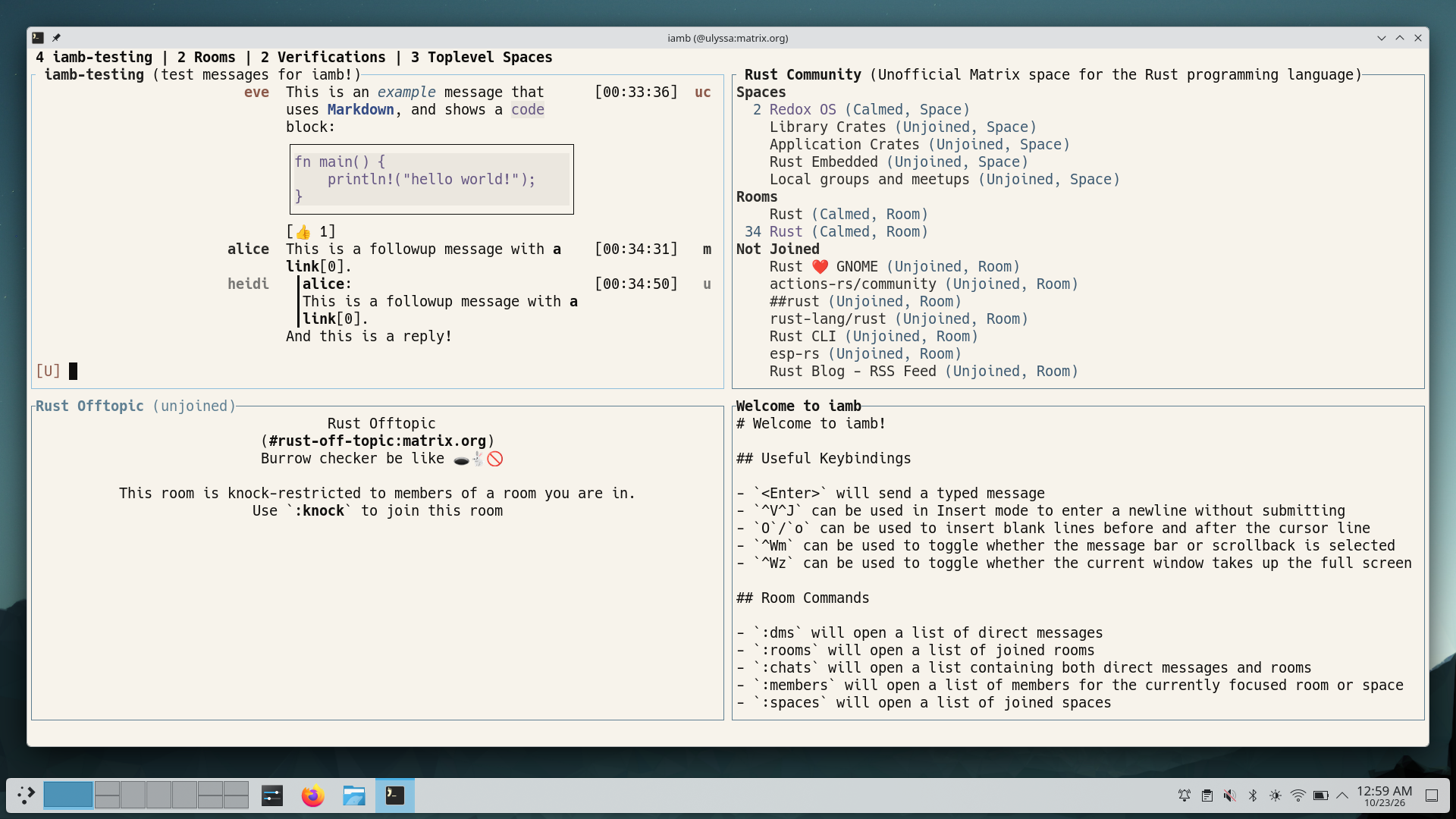Open the clock showing 12:59 AM

coord(1384,795)
